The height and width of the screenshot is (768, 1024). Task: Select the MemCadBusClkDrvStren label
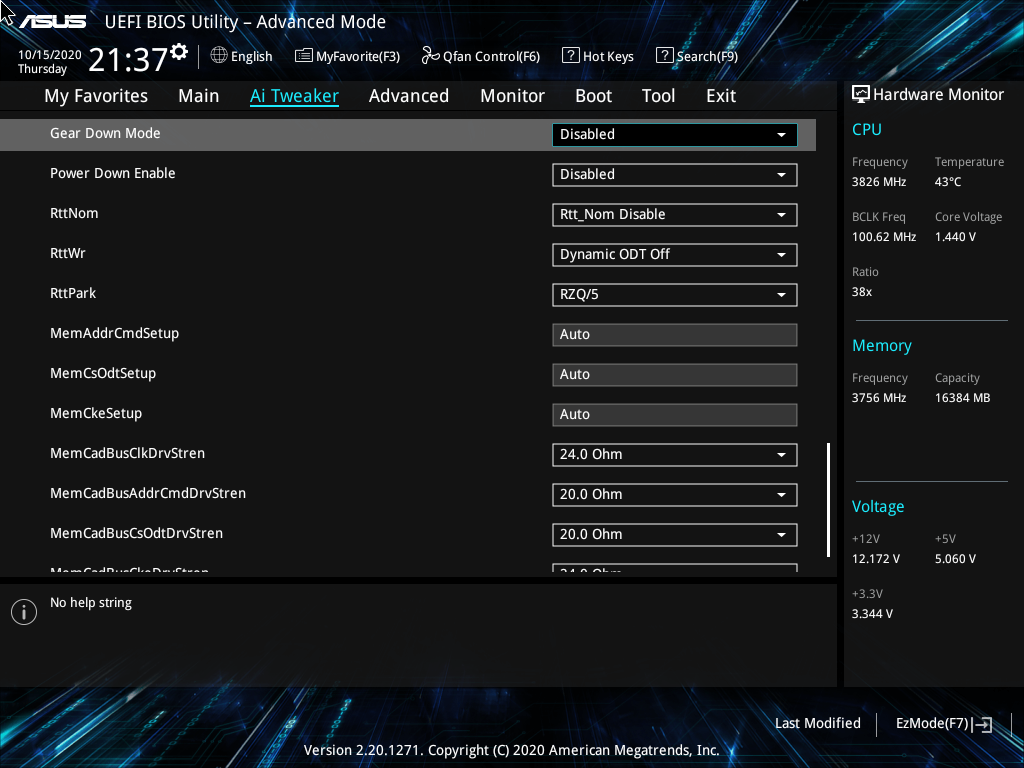click(127, 453)
